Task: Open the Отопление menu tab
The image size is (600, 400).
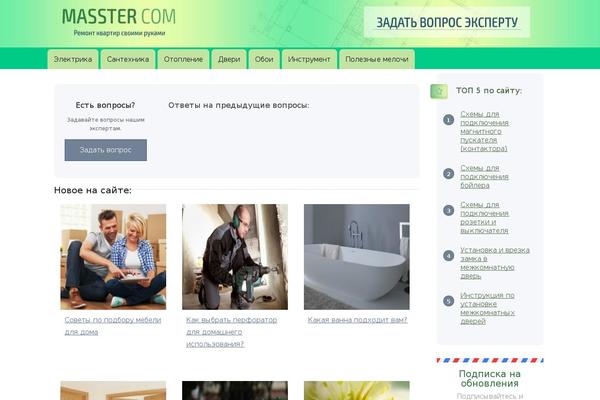Action: tap(183, 59)
